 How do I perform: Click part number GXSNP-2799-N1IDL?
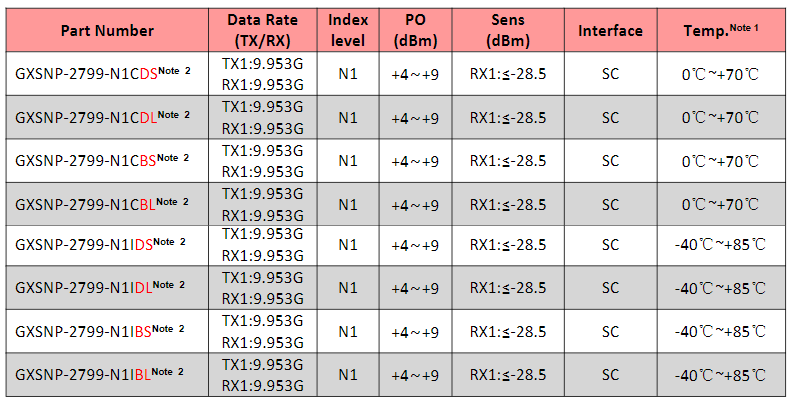(x=100, y=287)
